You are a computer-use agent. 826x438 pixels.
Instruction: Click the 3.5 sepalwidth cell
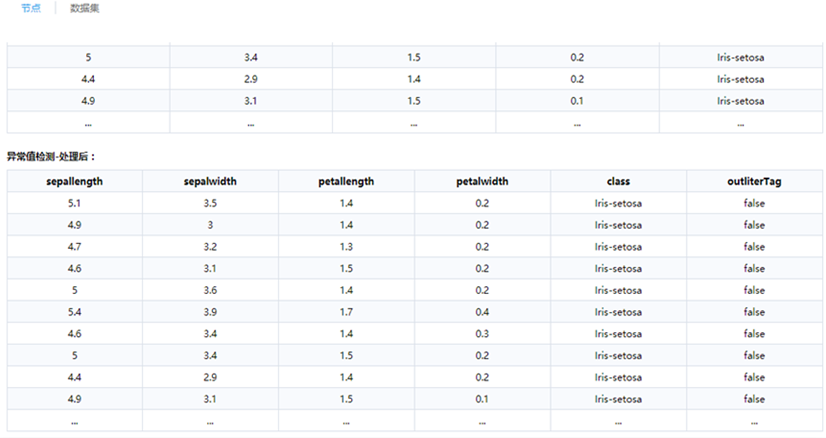tap(210, 203)
